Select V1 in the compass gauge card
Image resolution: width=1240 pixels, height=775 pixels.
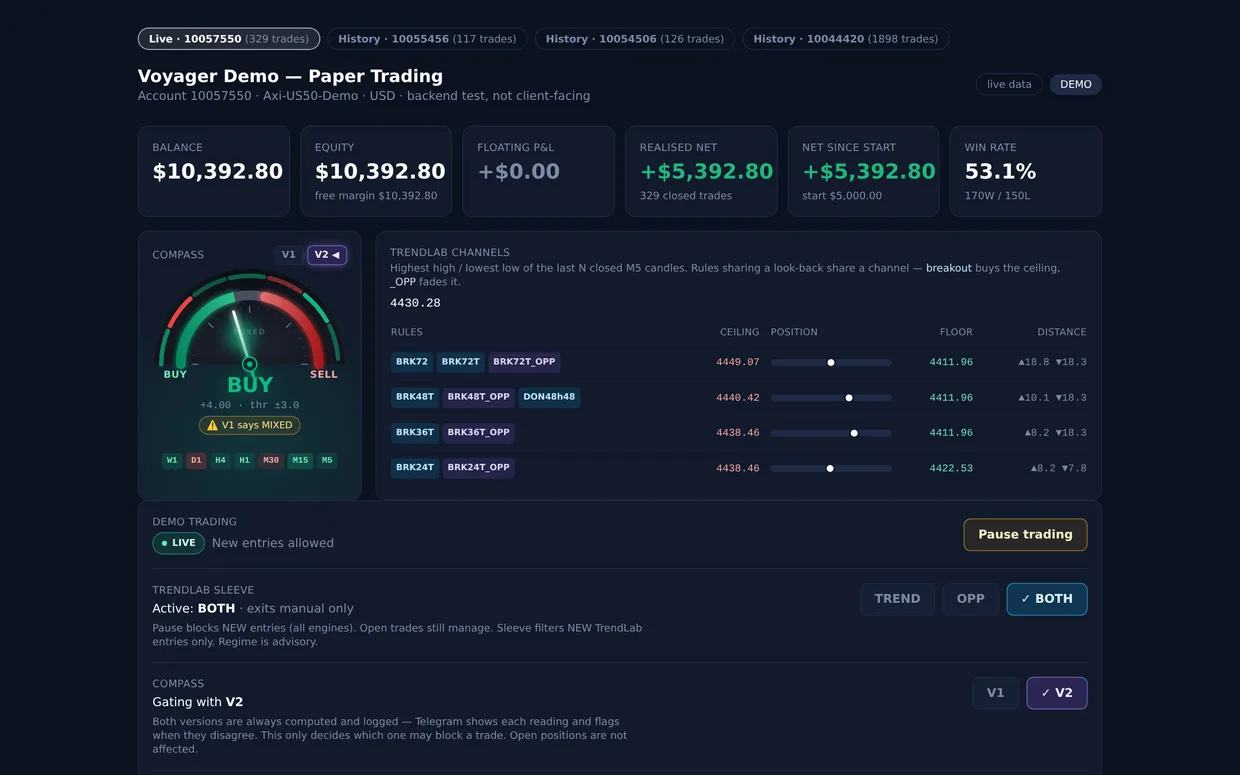(x=288, y=255)
